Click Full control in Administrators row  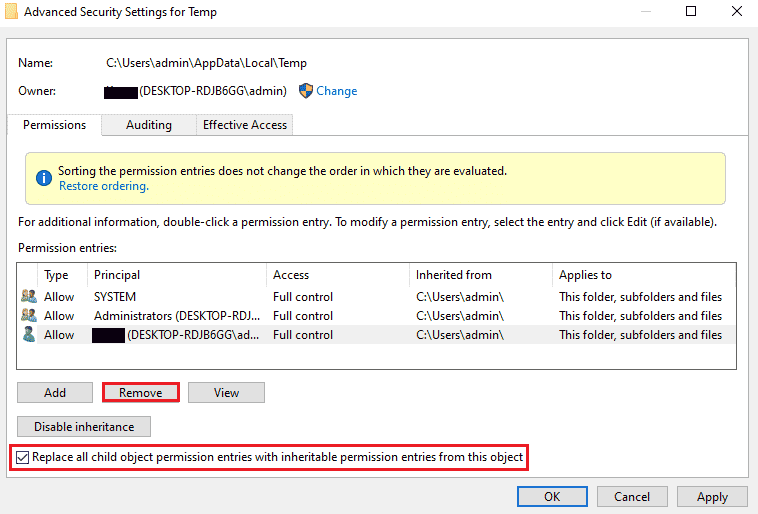[303, 316]
